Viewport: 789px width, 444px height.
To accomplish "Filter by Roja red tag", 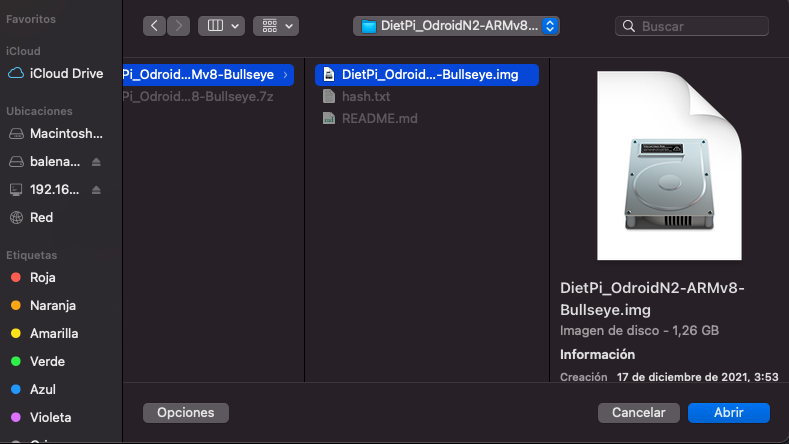I will tap(43, 277).
